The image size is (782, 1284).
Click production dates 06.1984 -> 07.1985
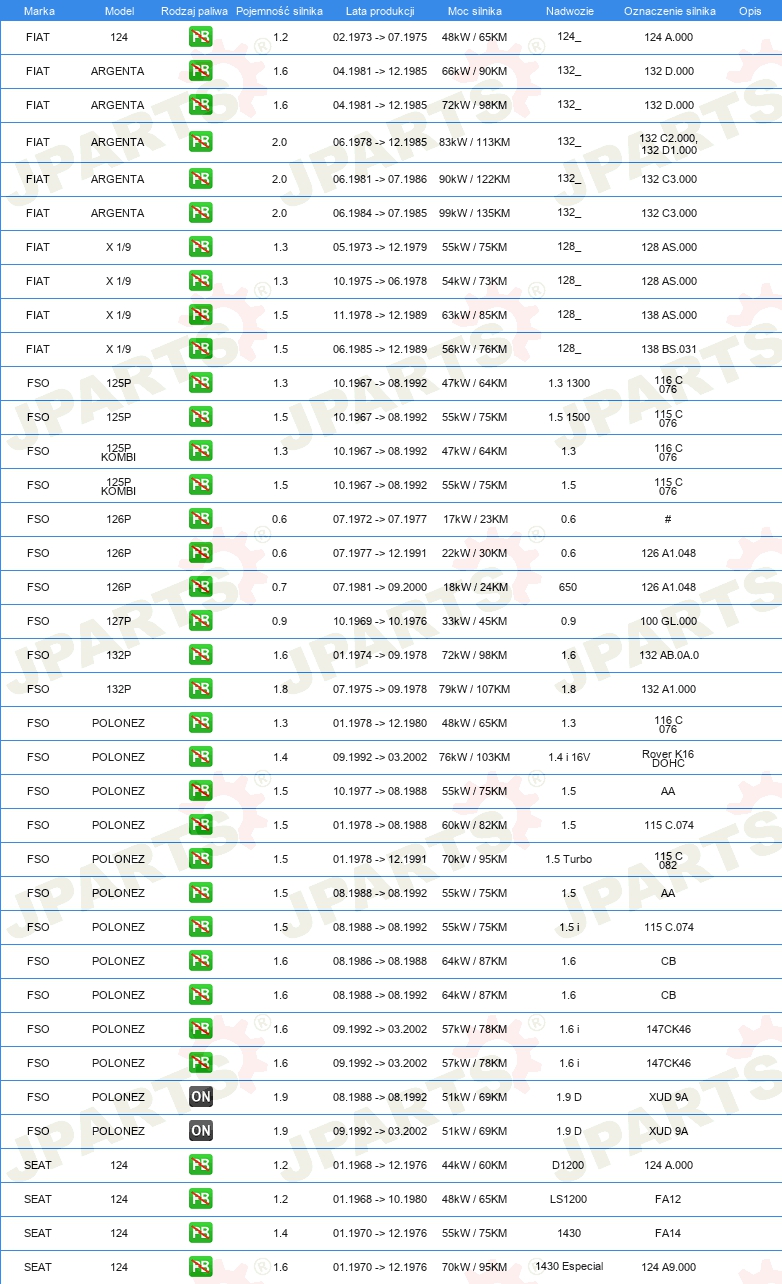pyautogui.click(x=380, y=213)
